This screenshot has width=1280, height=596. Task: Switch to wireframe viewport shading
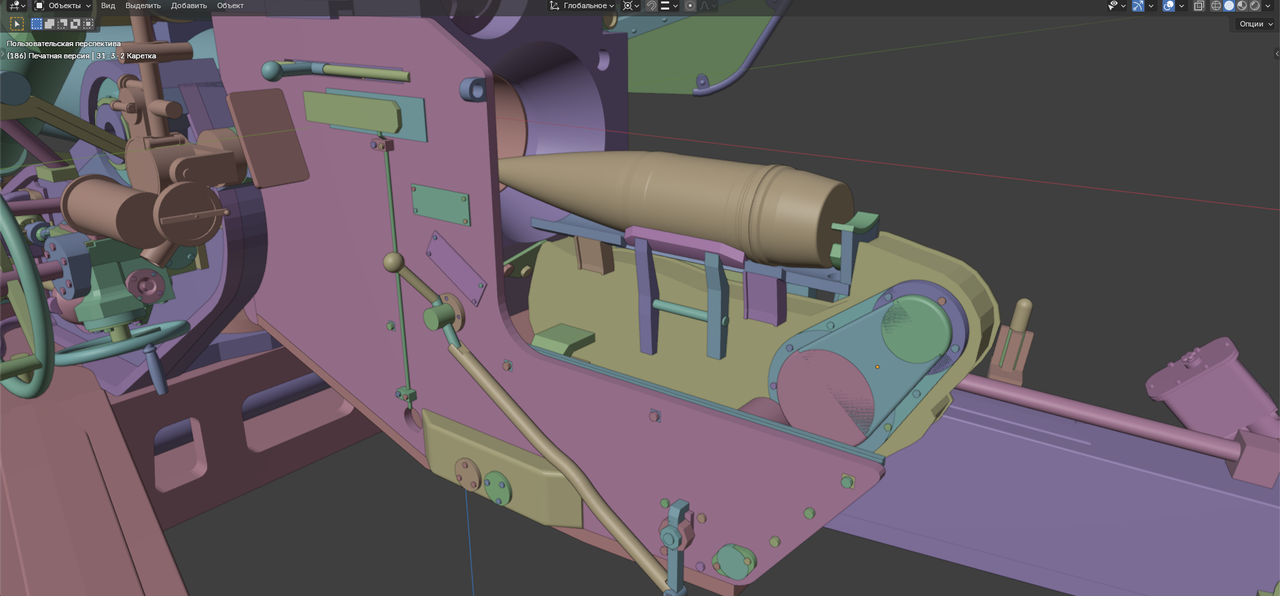[1216, 6]
